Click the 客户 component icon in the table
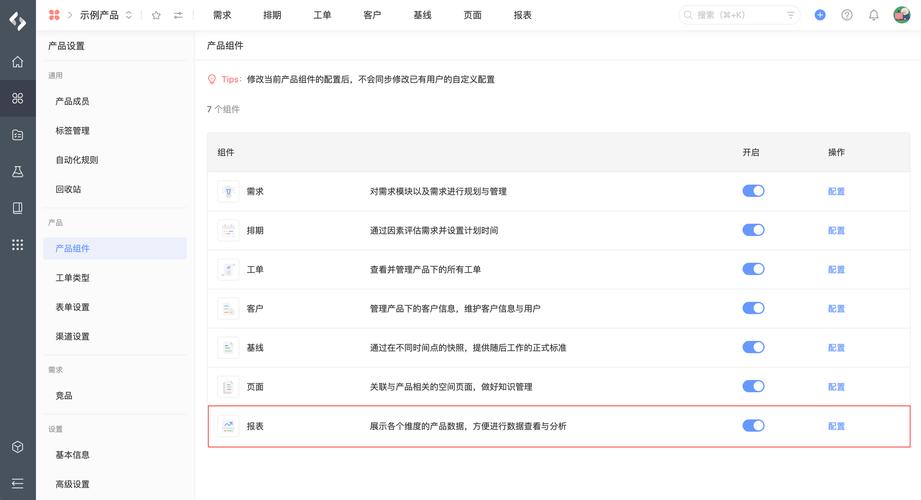Screen dimensions: 921x500 (x=228, y=308)
